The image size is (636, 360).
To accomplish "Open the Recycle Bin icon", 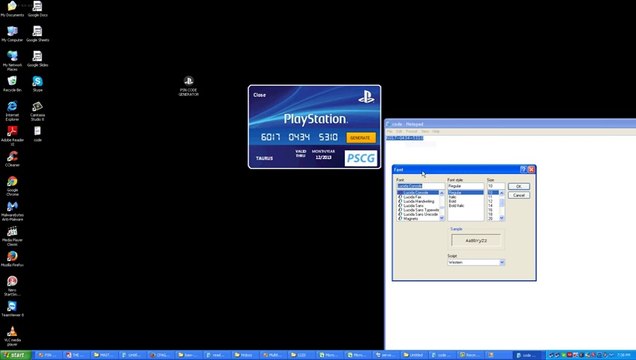I will click(12, 84).
